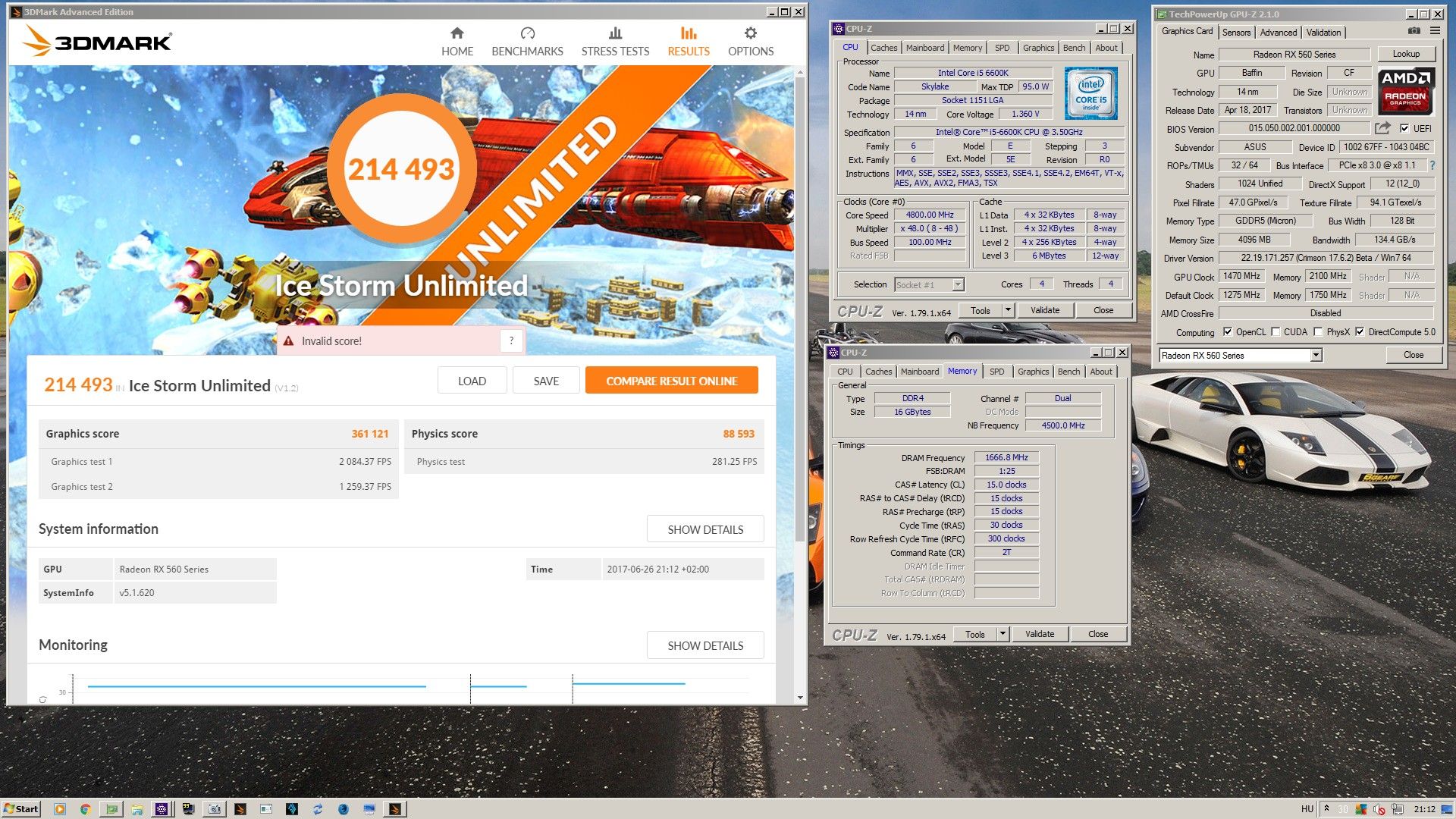Click the GPU-Z screenshot camera icon
Screen dimensions: 1456x819
point(1414,31)
